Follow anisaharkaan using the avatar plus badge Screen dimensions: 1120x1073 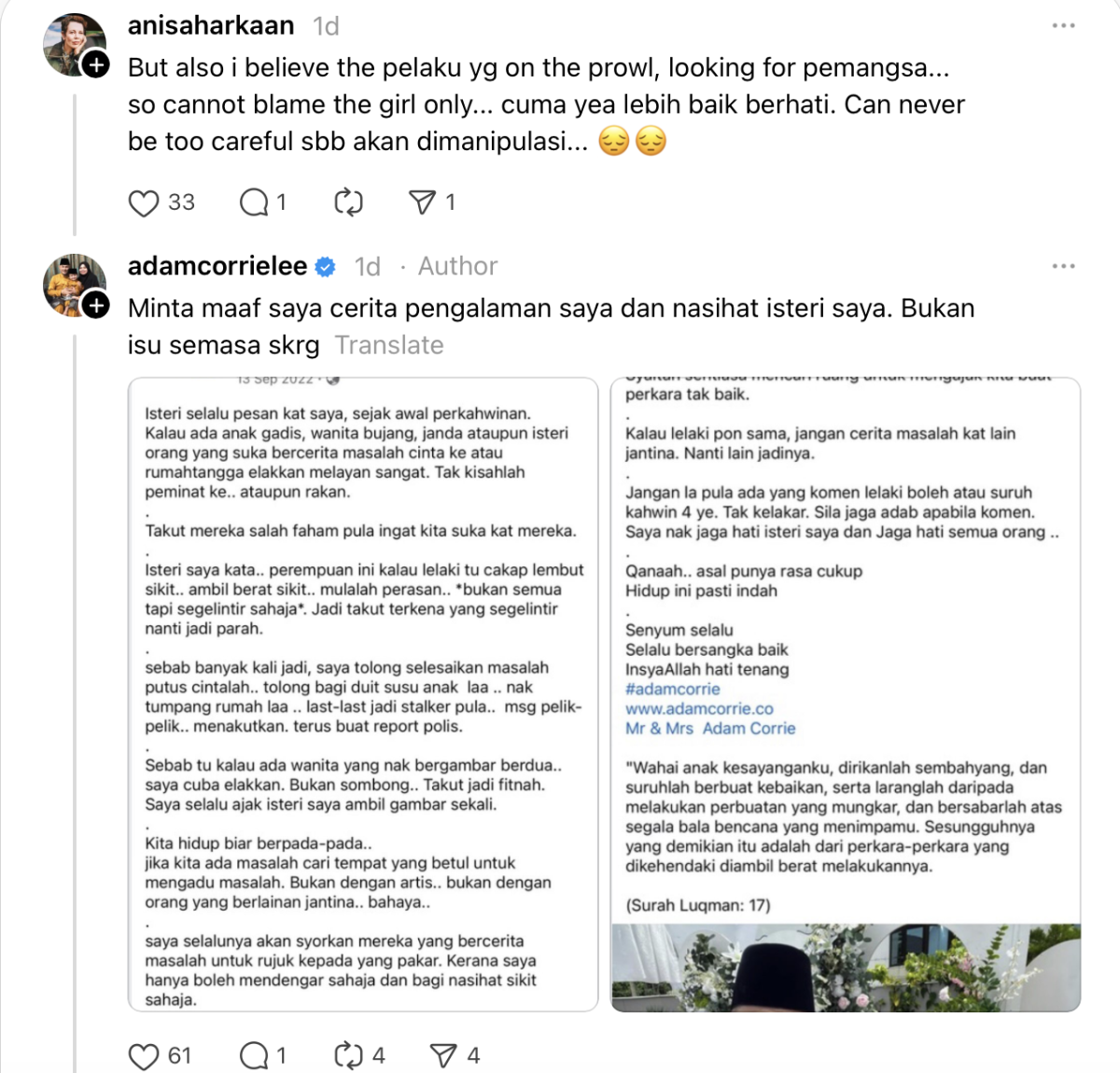[96, 65]
